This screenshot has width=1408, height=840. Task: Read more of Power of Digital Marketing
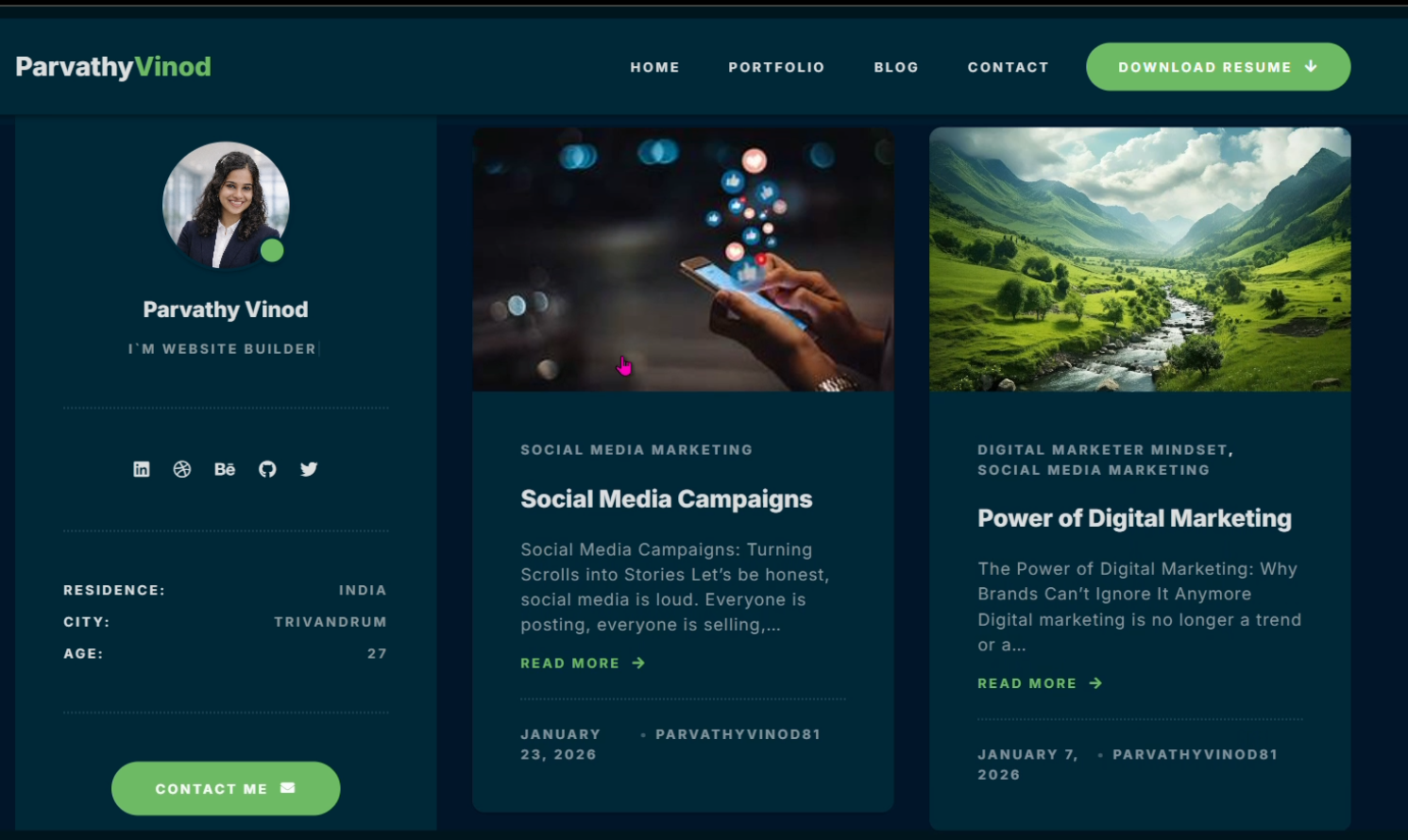pyautogui.click(x=1040, y=683)
